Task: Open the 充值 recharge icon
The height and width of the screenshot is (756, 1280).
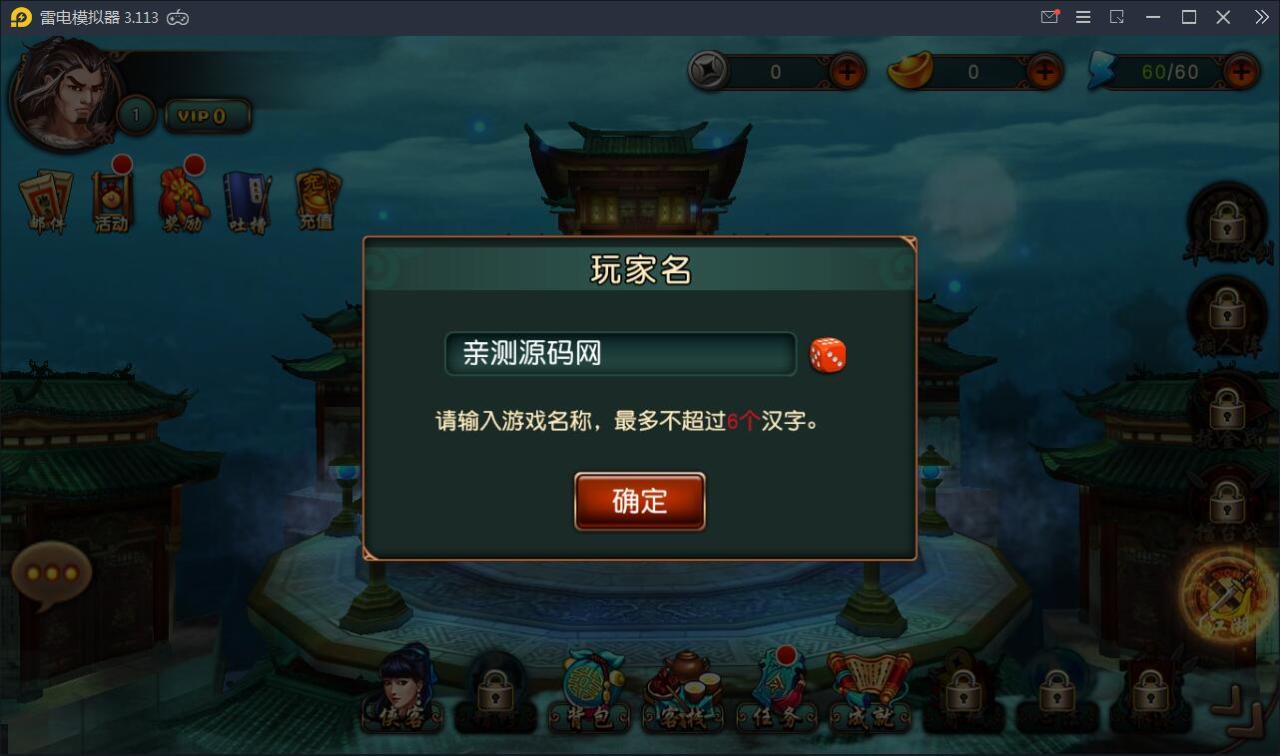Action: [317, 201]
